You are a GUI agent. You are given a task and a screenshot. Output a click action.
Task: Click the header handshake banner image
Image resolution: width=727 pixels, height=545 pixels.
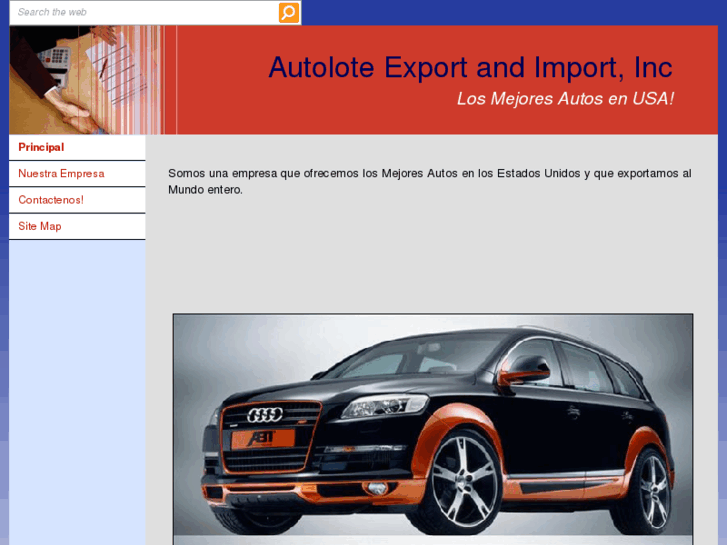pyautogui.click(x=93, y=80)
